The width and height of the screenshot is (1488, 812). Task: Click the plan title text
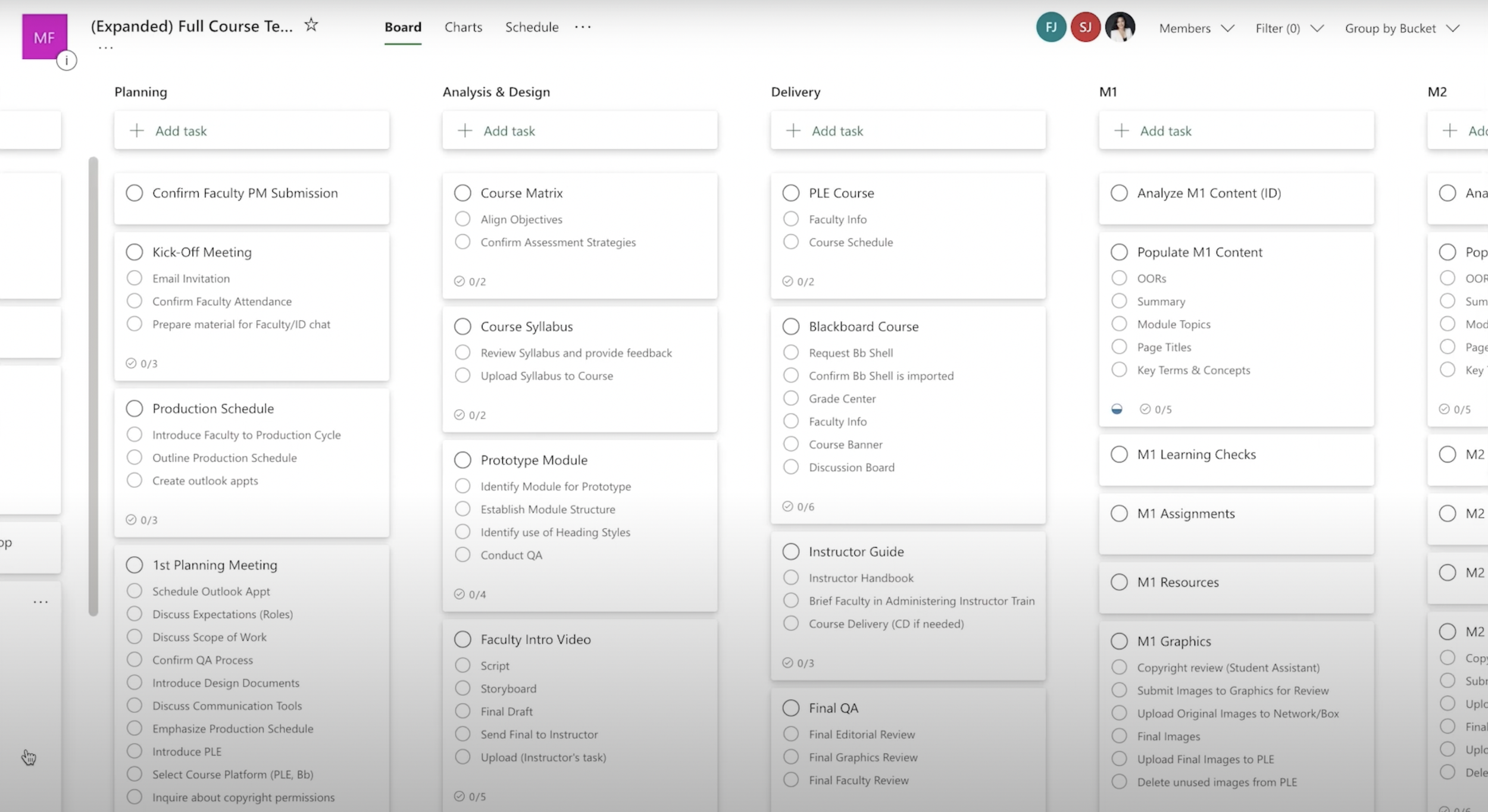tap(192, 26)
